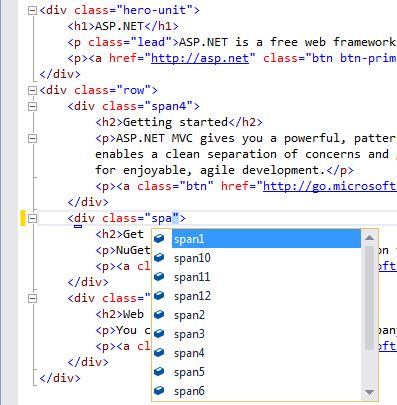This screenshot has width=397, height=405.
Task: Click the 'Getting started' h2 text
Action: point(175,122)
